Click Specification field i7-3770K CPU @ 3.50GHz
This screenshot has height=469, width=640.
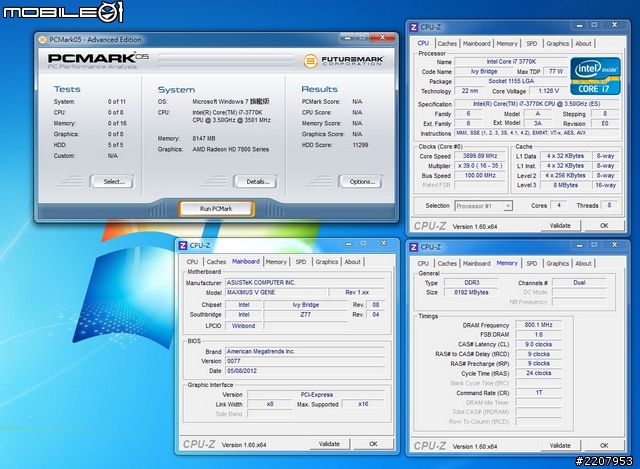tap(536, 104)
